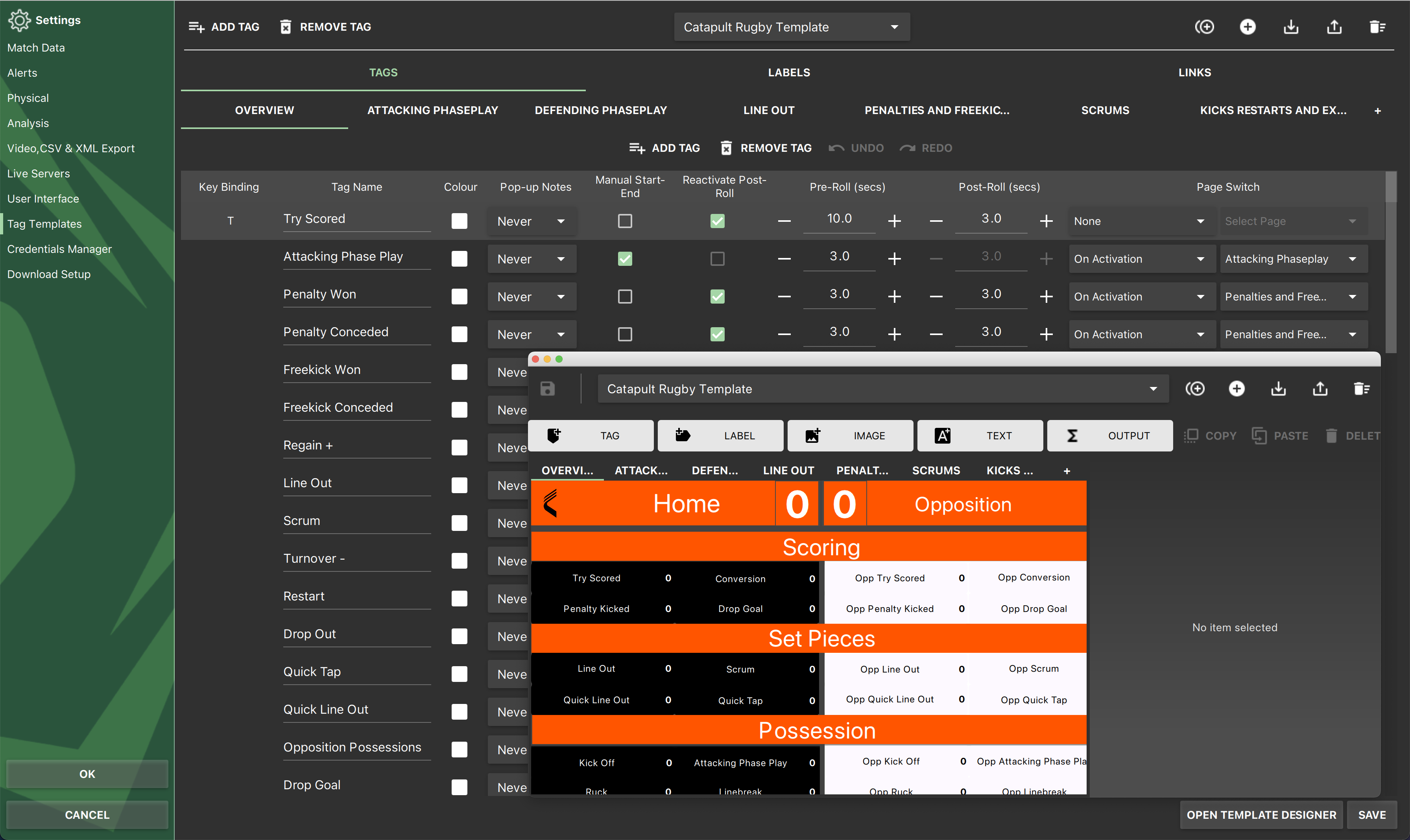Viewport: 1410px width, 840px height.
Task: Click the Copy icon in template designer
Action: (1192, 436)
